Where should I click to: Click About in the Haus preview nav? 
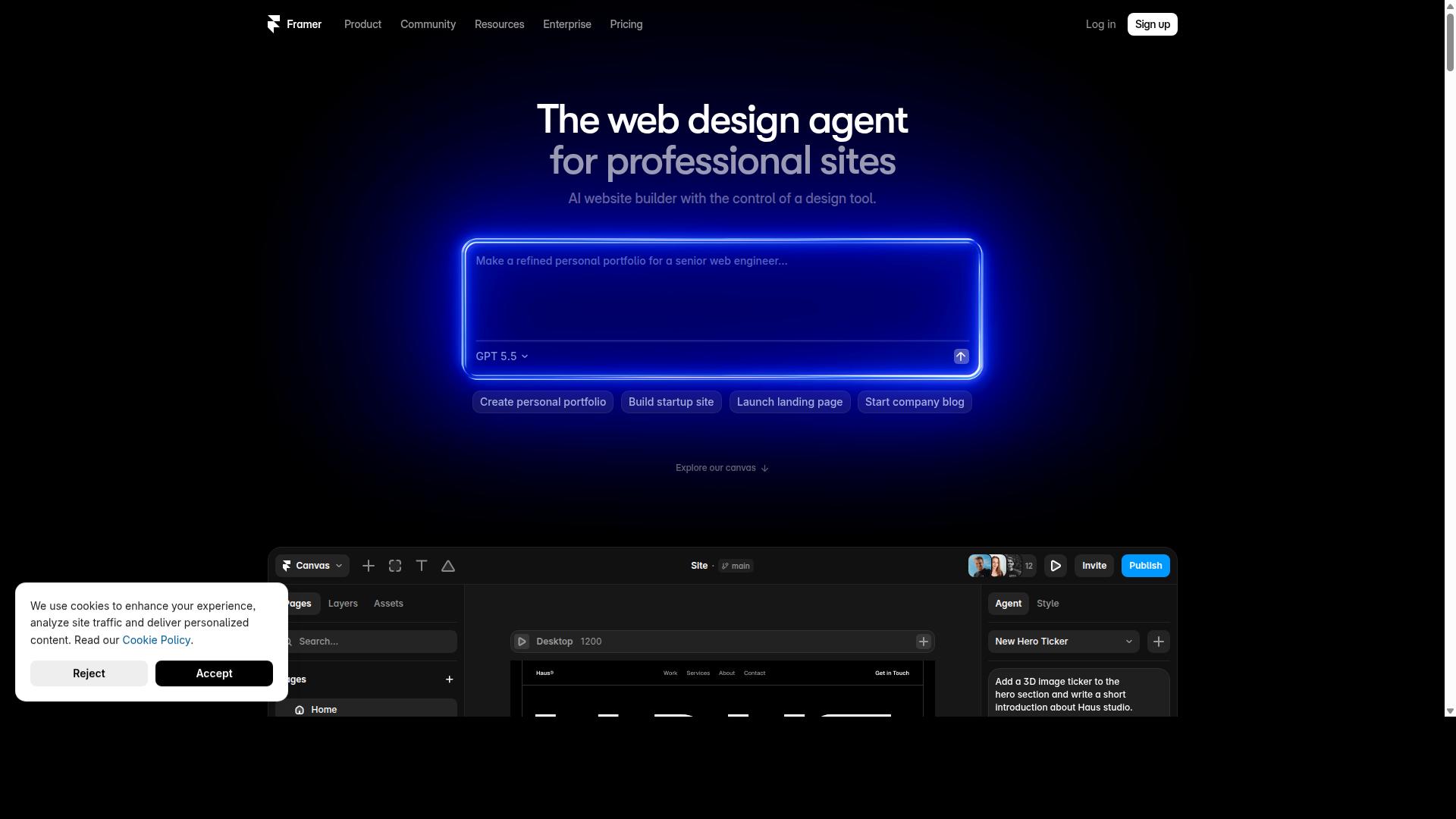[x=726, y=673]
